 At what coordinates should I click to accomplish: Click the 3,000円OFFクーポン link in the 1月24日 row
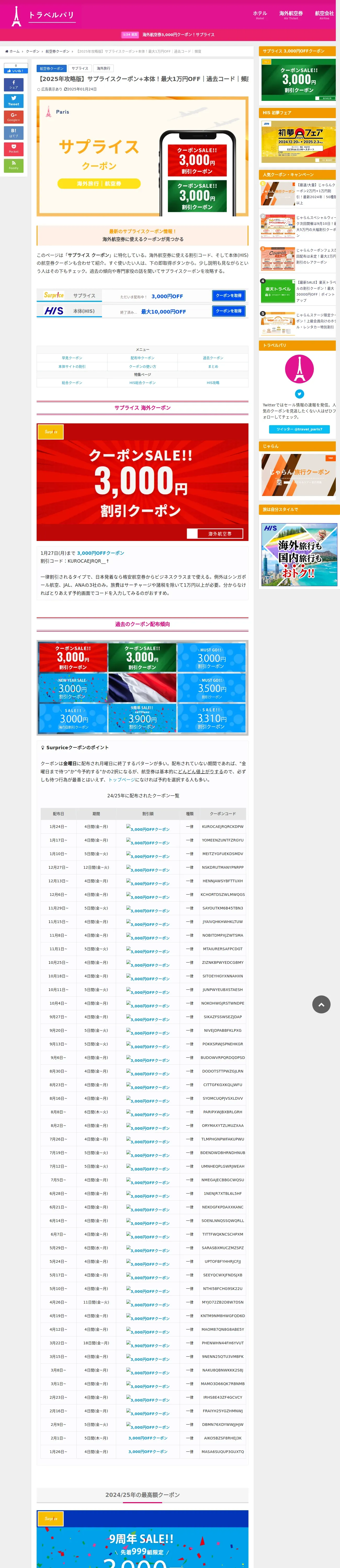coord(148,828)
